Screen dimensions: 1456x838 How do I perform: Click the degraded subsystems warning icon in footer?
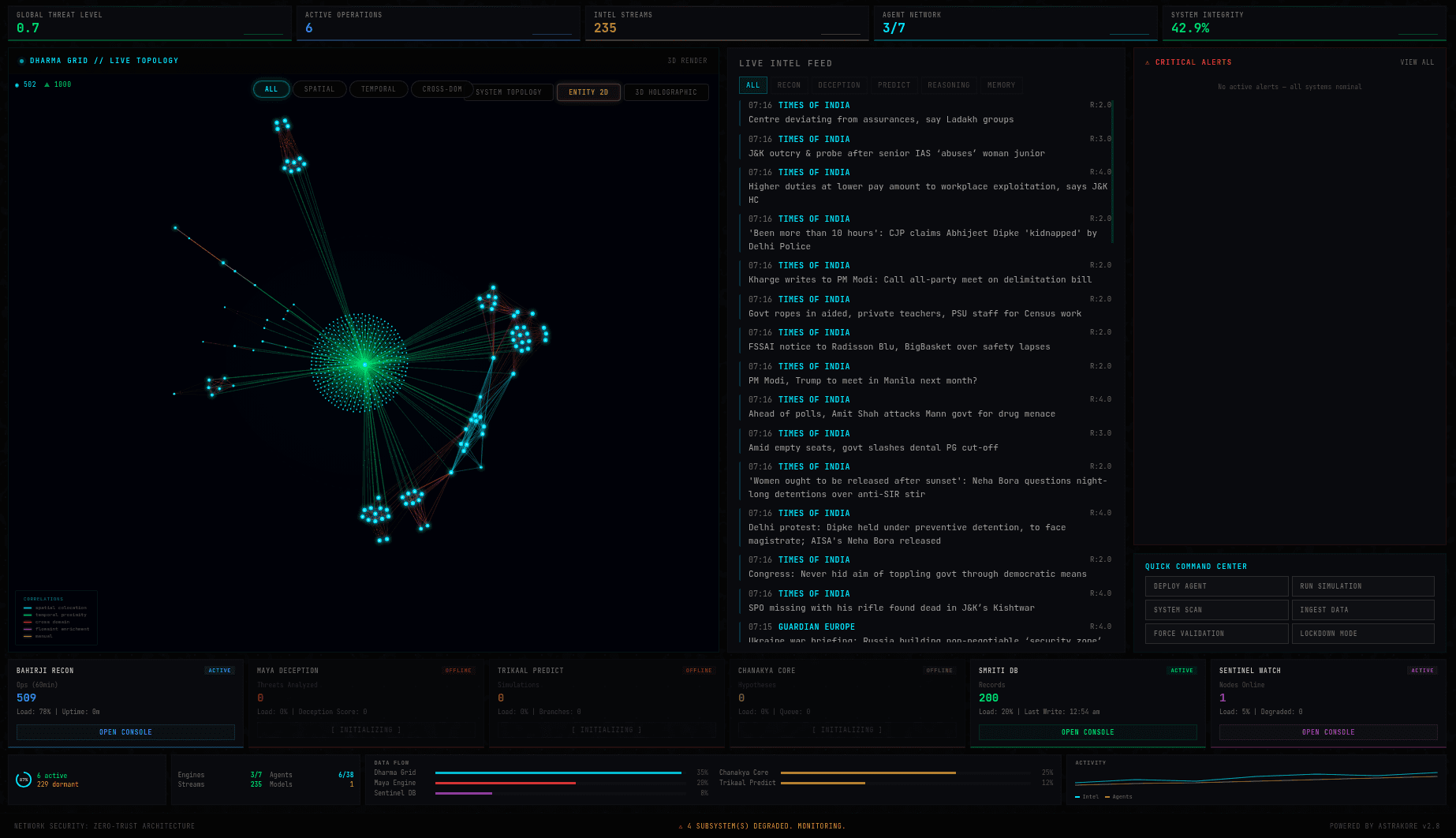tap(681, 826)
